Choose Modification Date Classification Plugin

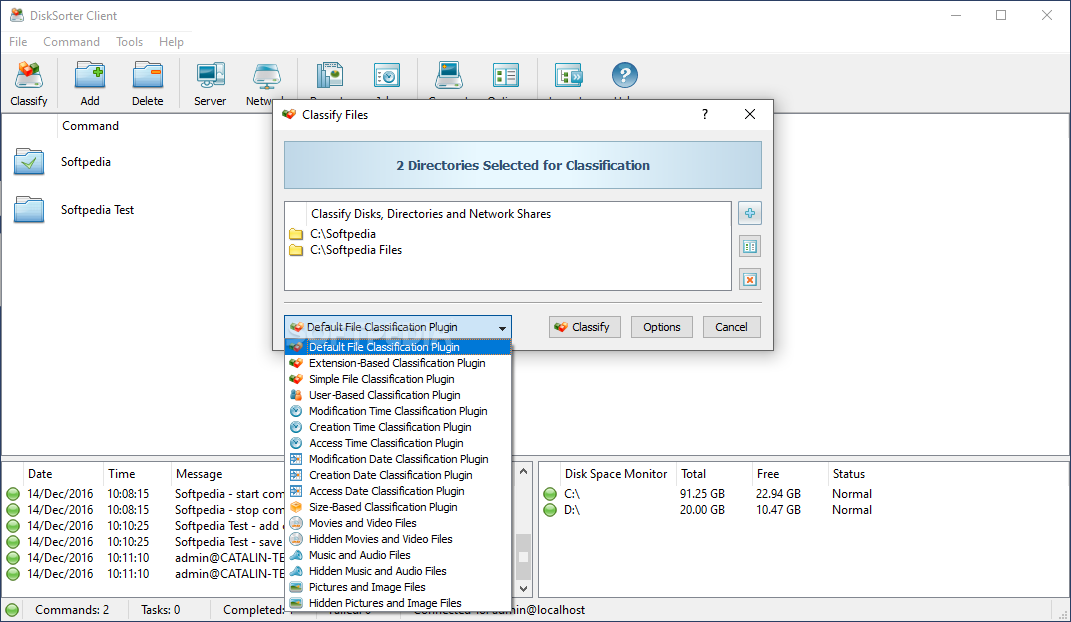(x=398, y=460)
